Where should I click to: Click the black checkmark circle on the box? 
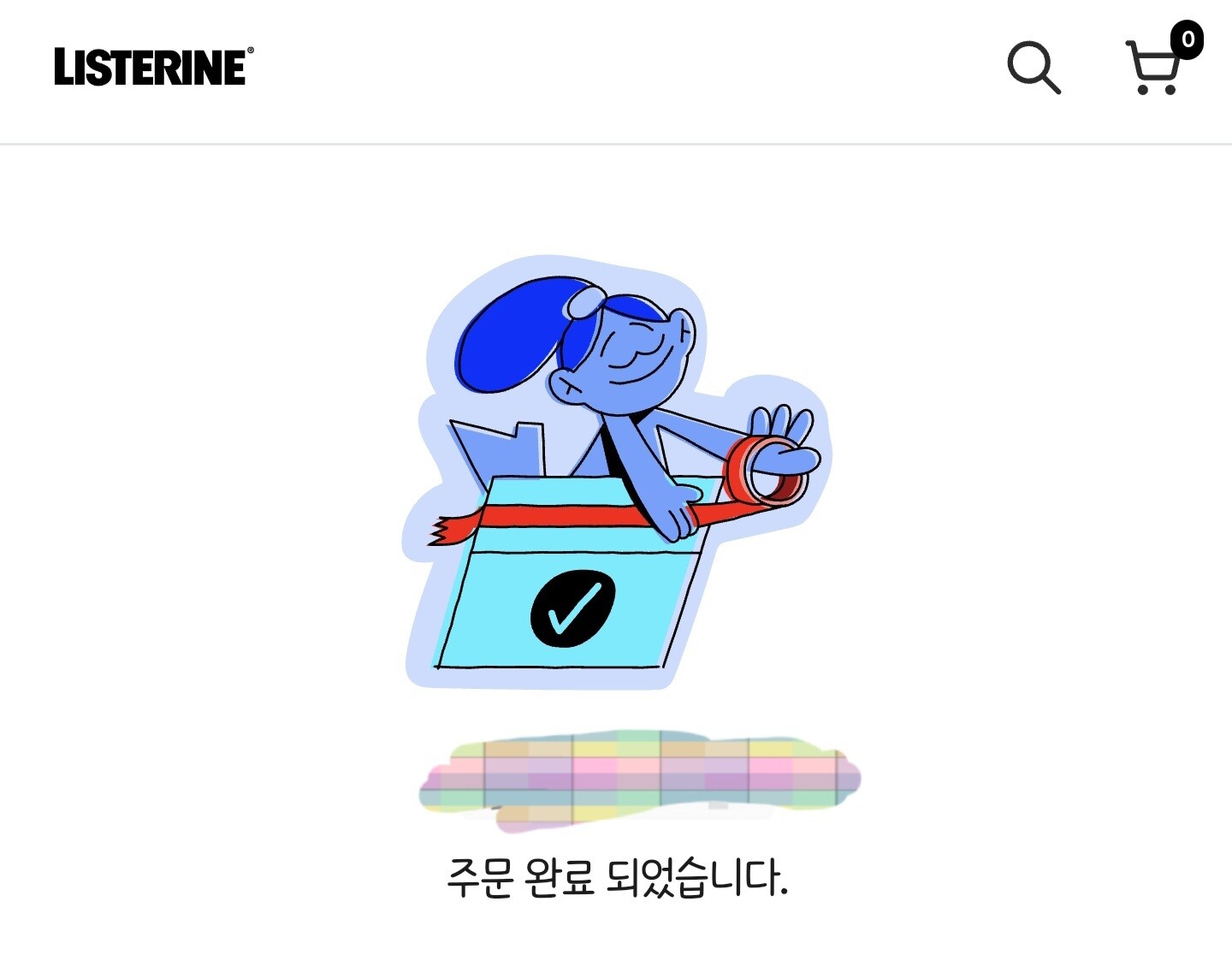tap(573, 608)
